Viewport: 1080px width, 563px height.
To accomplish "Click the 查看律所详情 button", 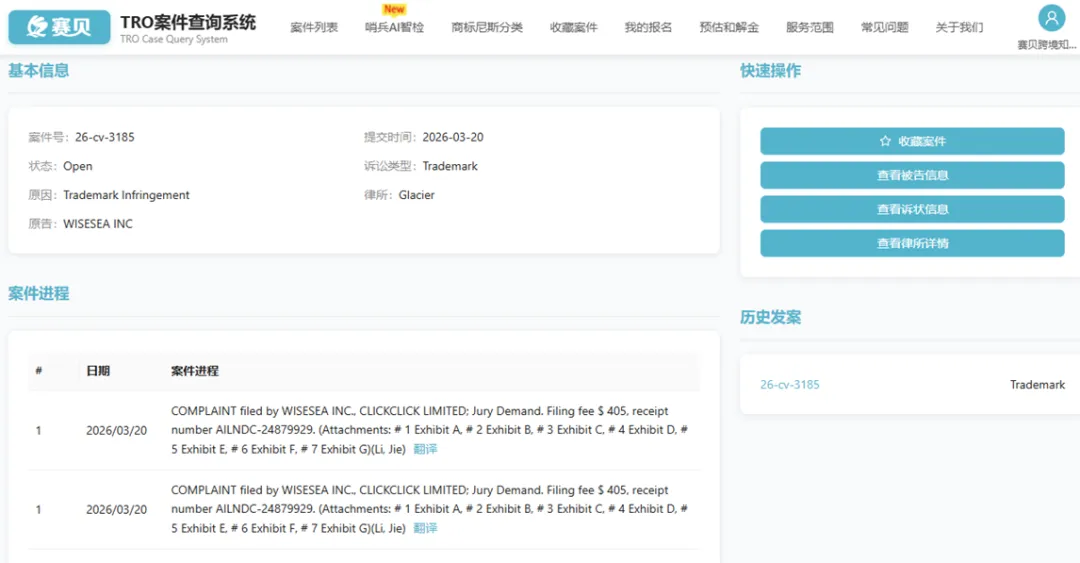I will click(x=912, y=243).
